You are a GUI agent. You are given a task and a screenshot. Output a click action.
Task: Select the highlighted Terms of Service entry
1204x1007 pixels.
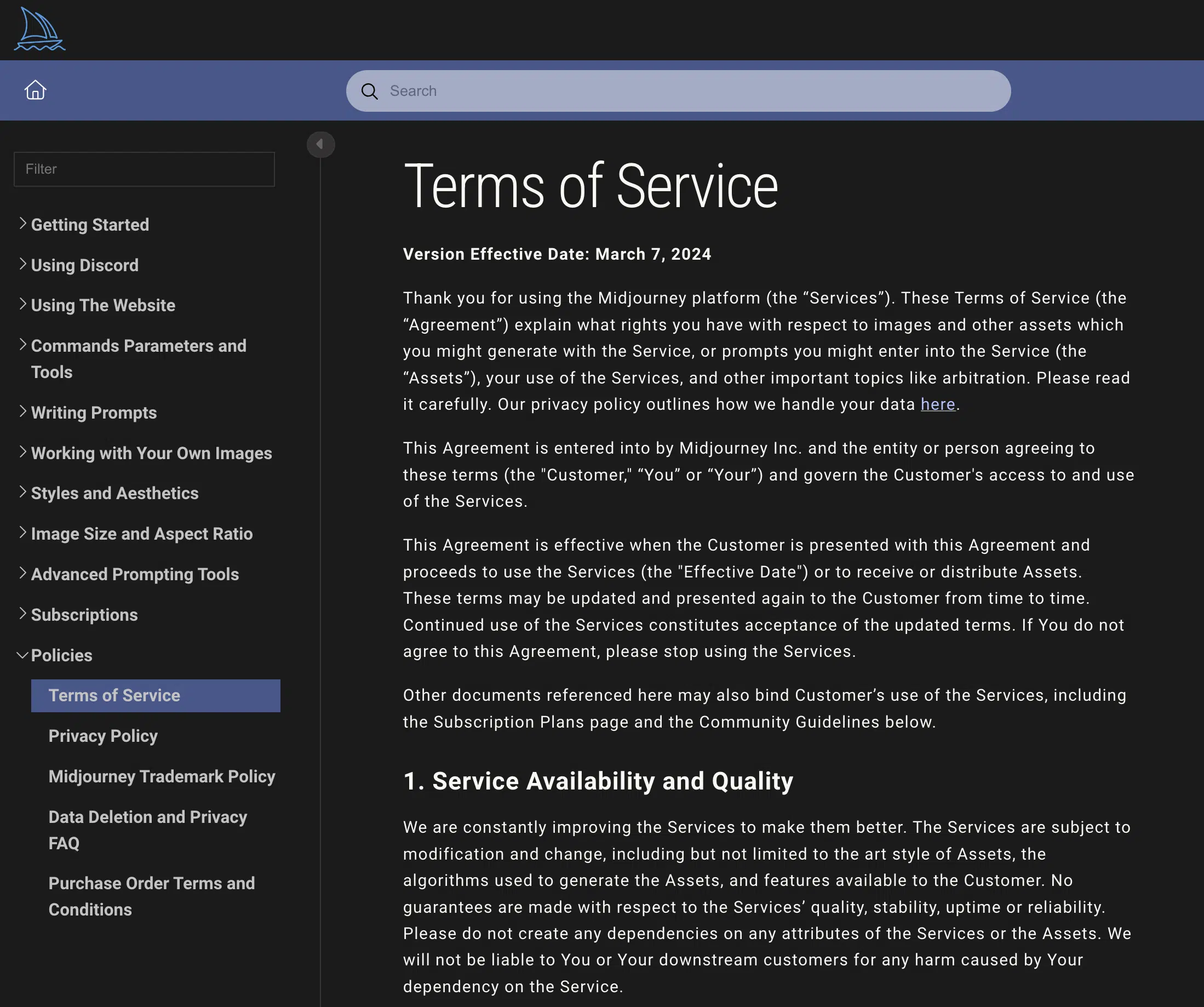click(x=114, y=695)
